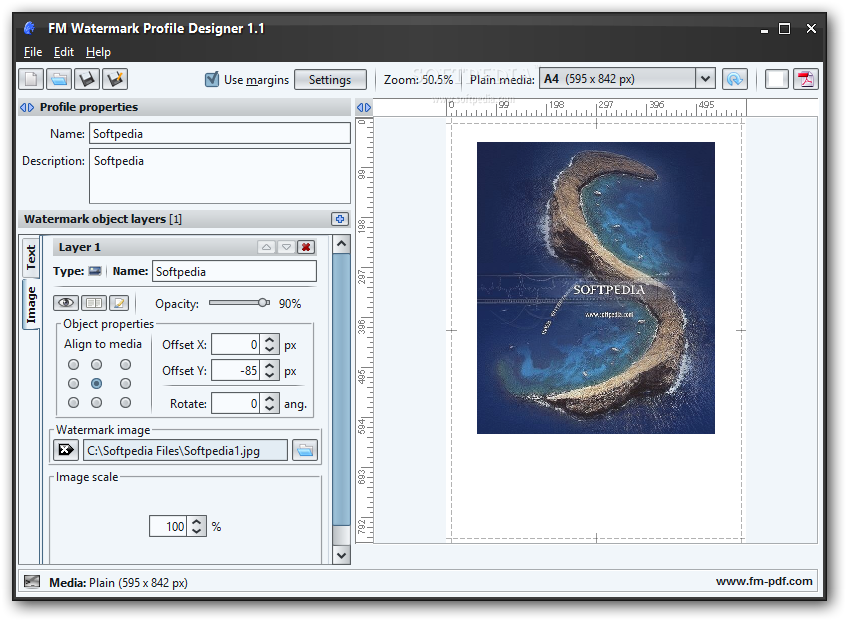Image resolution: width=847 pixels, height=621 pixels.
Task: Click the FM Watermark app icon in the title bar
Action: (x=30, y=28)
